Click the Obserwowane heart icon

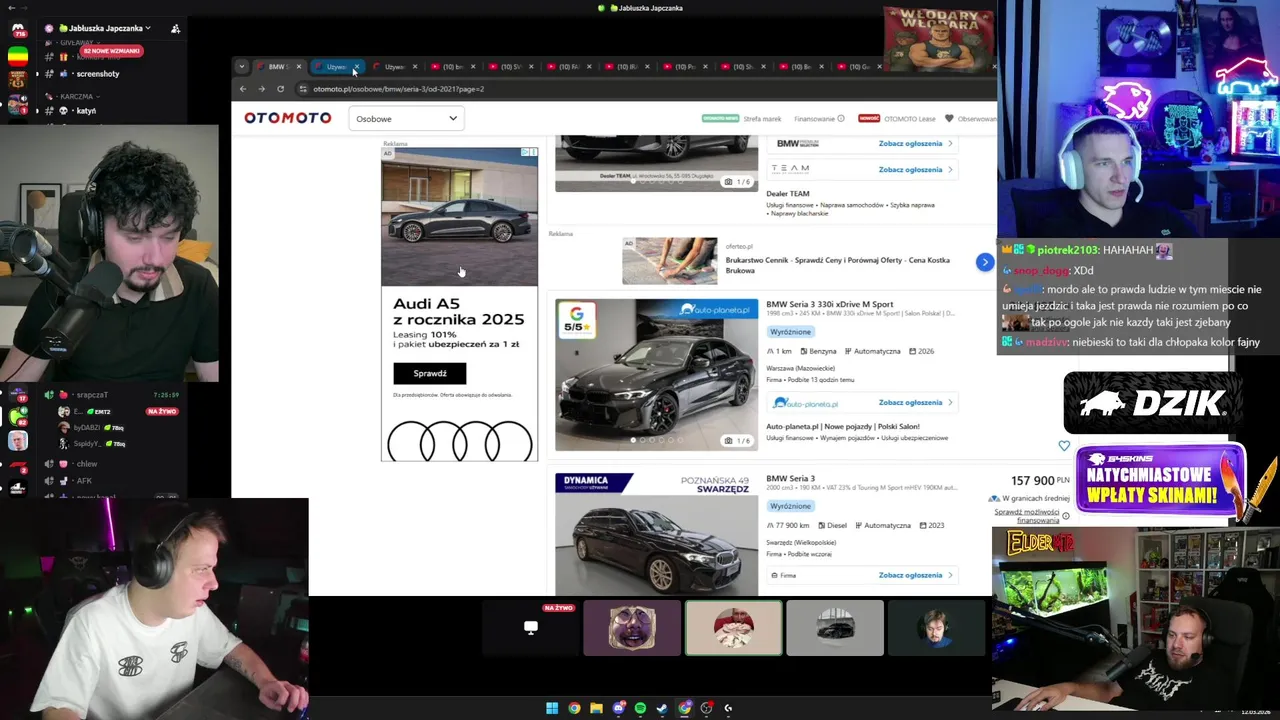(x=949, y=119)
